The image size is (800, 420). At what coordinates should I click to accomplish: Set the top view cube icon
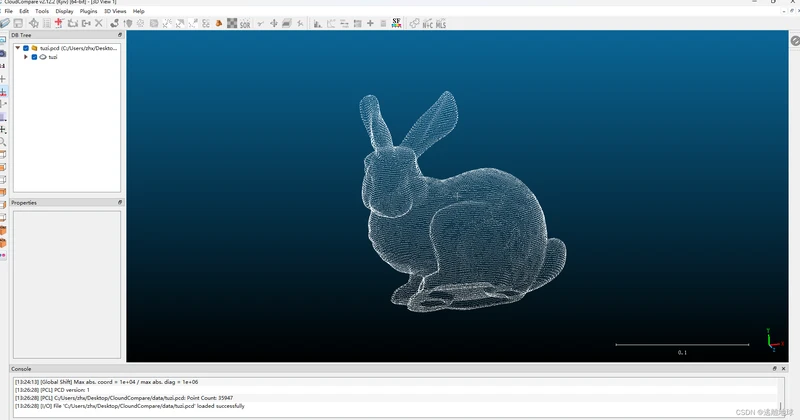pos(3,155)
